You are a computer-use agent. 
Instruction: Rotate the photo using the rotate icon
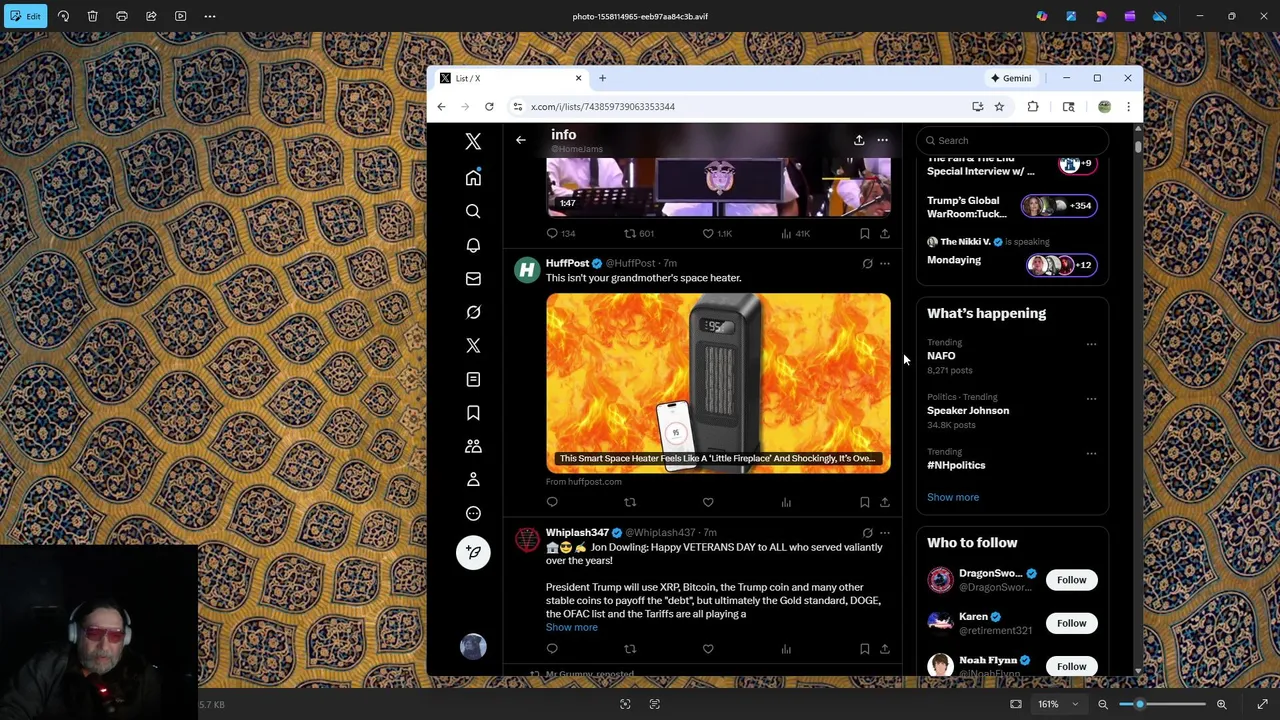pyautogui.click(x=63, y=16)
